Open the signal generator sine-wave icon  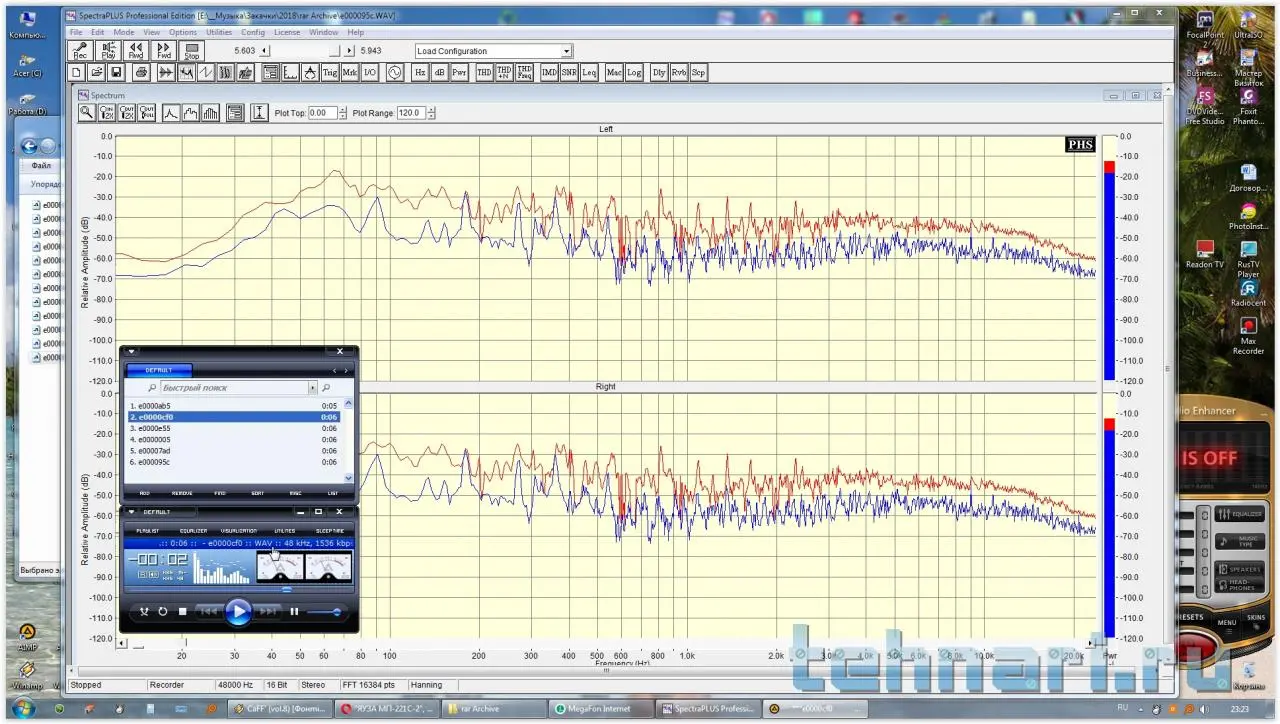pos(395,73)
